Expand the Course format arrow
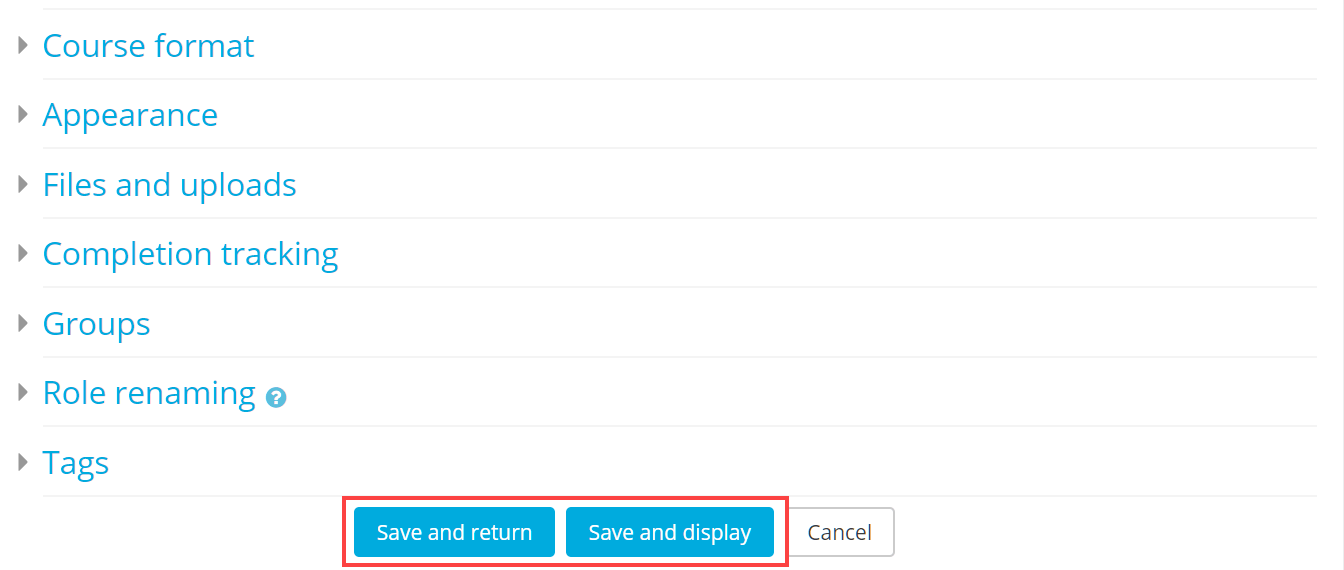Viewport: 1344px width, 570px height. coord(23,45)
